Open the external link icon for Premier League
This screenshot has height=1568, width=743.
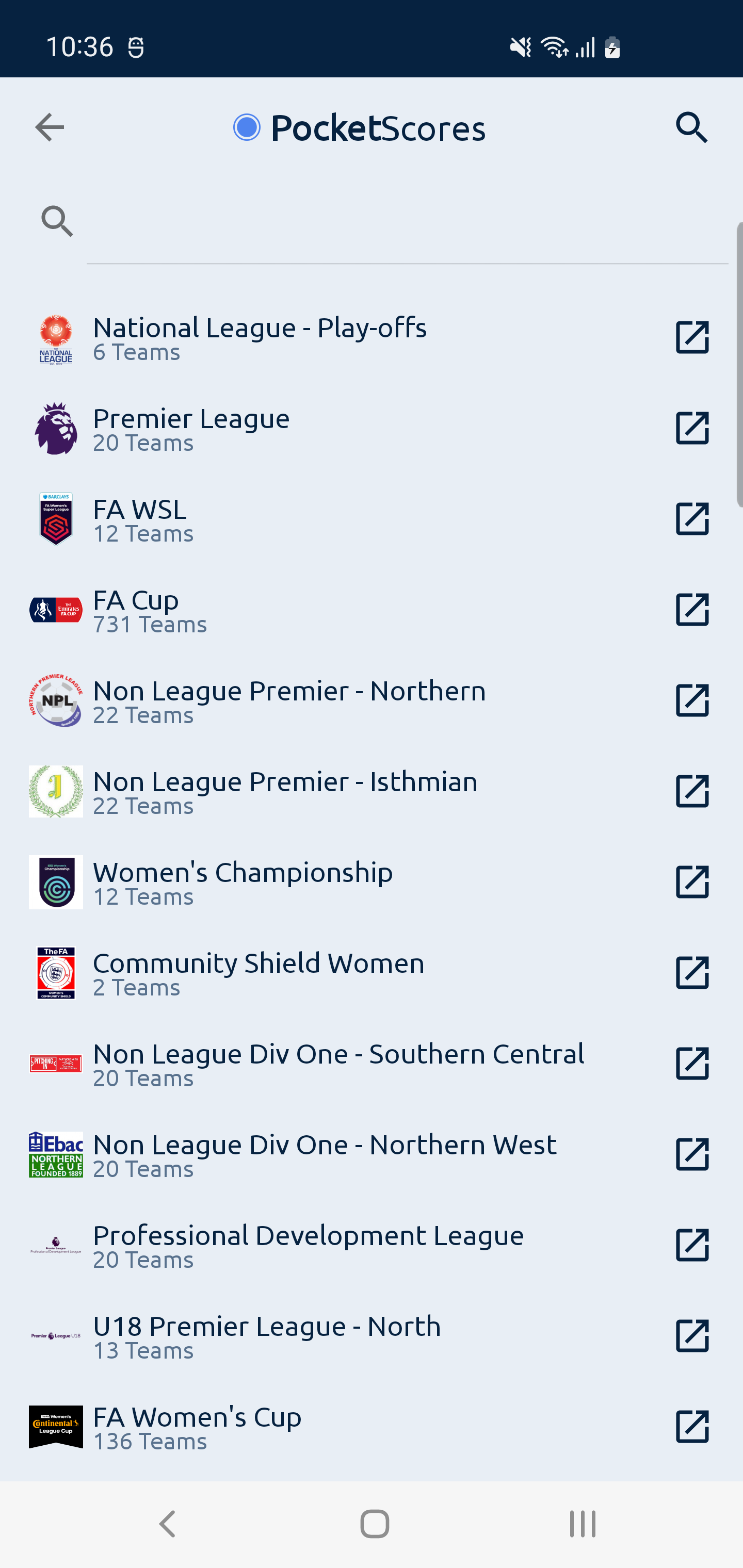tap(692, 428)
